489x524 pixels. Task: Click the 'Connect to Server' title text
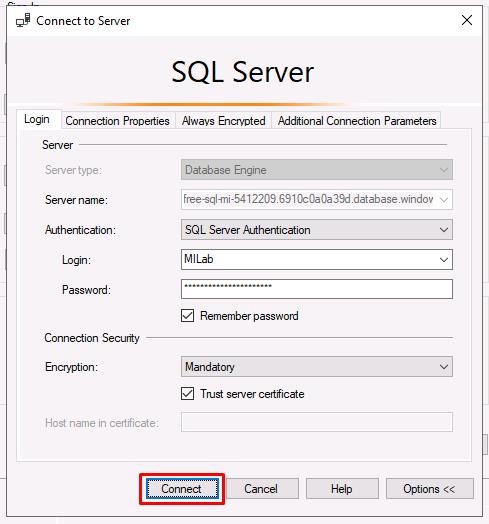(x=83, y=21)
